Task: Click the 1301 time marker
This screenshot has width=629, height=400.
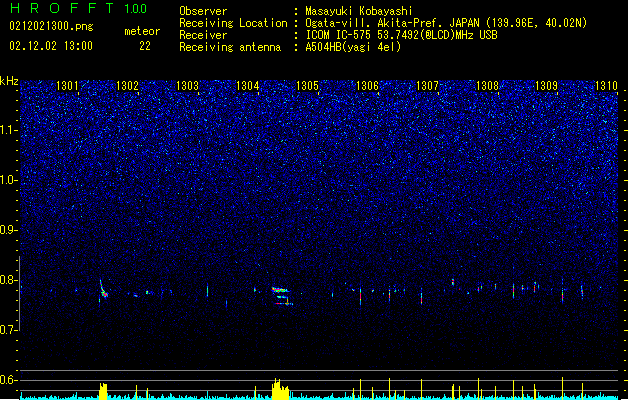Action: (67, 85)
